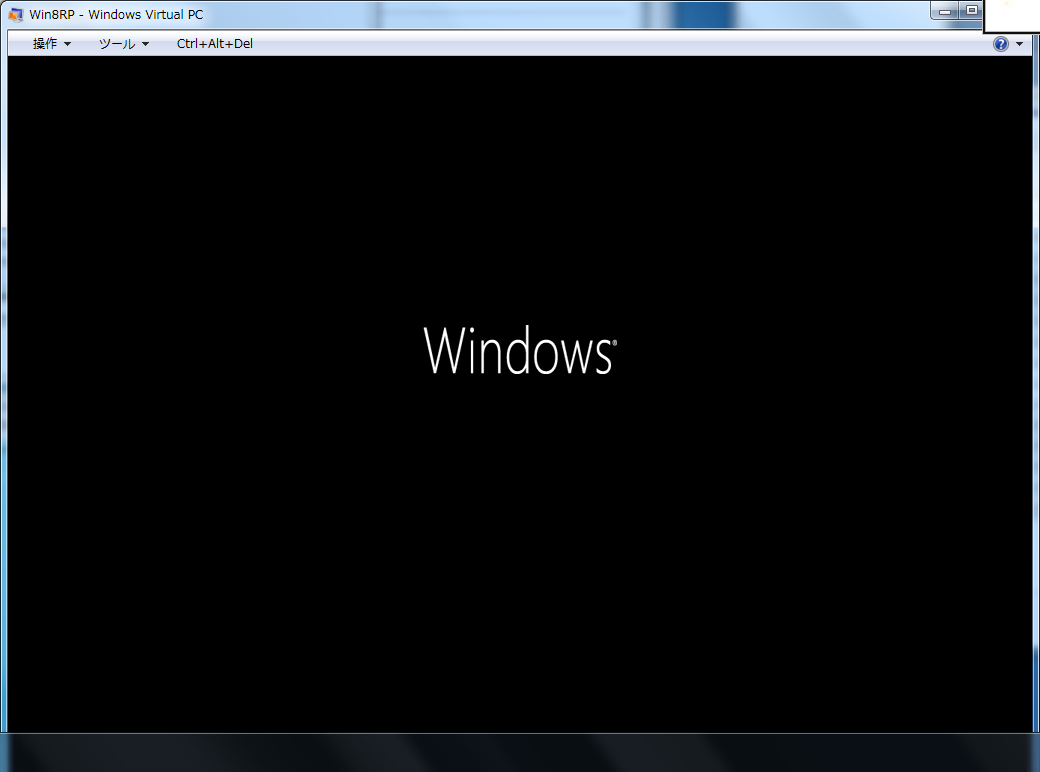The image size is (1040, 772).
Task: Expand the help dropdown arrow
Action: coord(1019,44)
